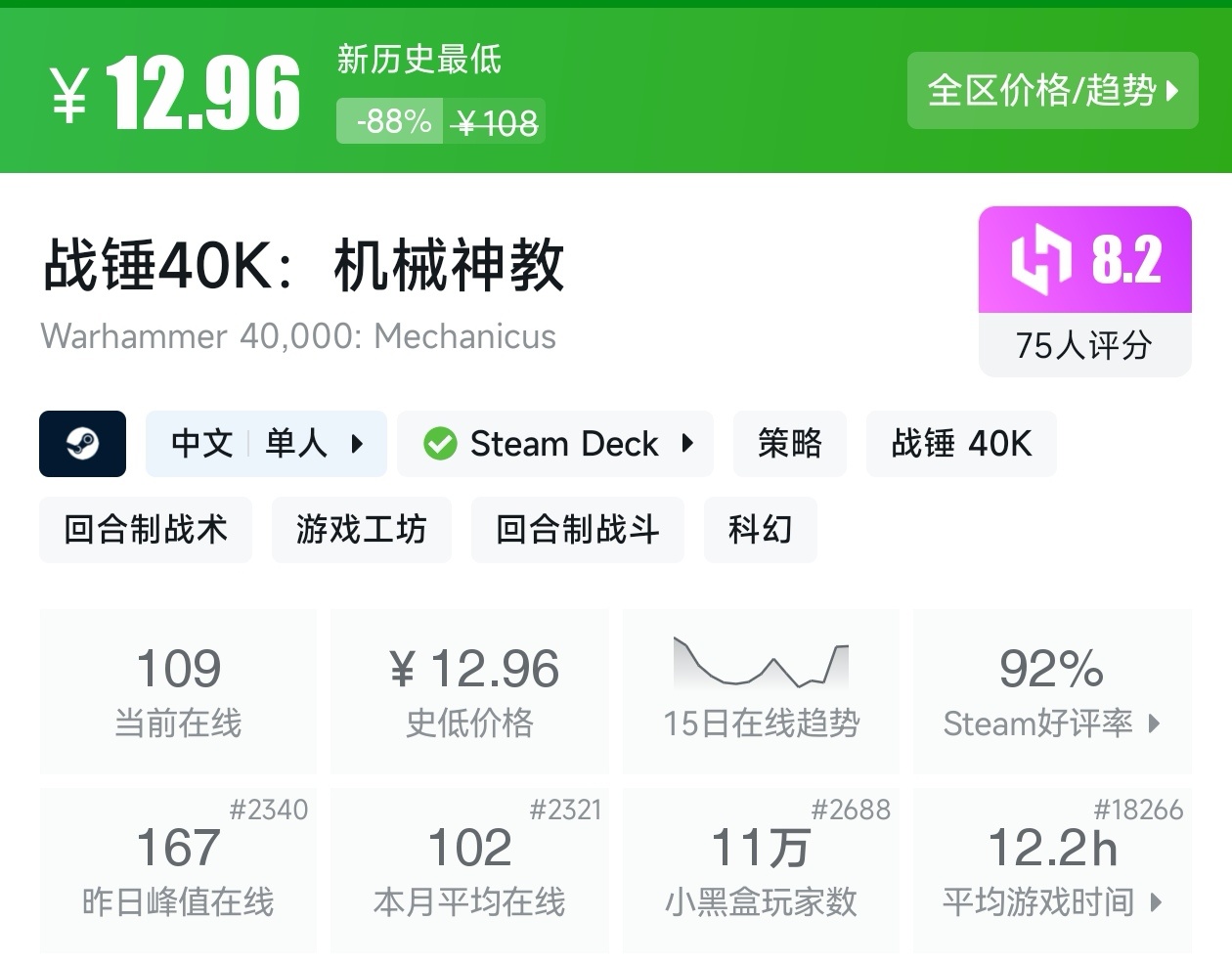This screenshot has height=964, width=1232.
Task: Select the 战锤 40K tag
Action: 961,444
